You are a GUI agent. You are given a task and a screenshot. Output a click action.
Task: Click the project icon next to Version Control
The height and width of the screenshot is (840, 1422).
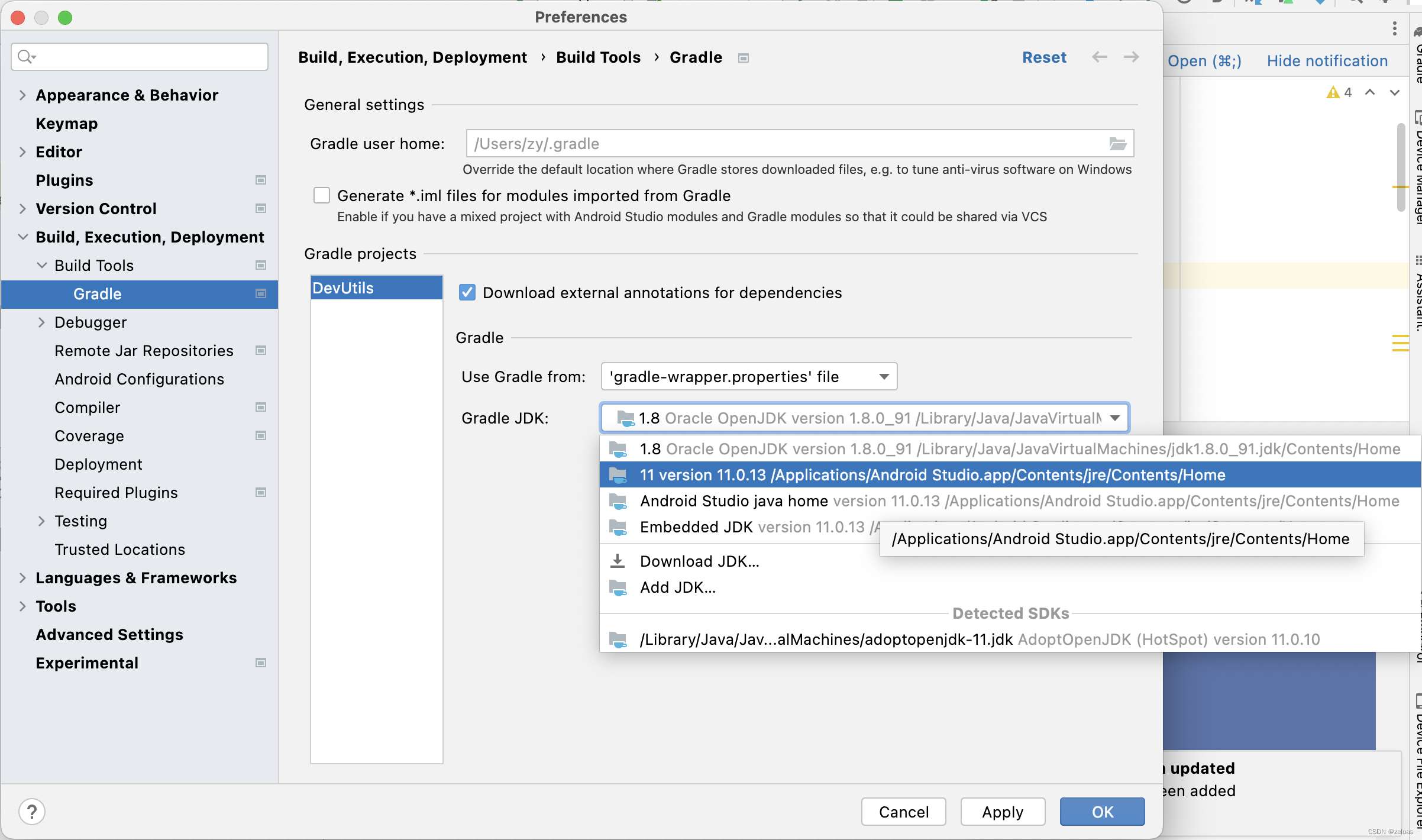pos(260,208)
